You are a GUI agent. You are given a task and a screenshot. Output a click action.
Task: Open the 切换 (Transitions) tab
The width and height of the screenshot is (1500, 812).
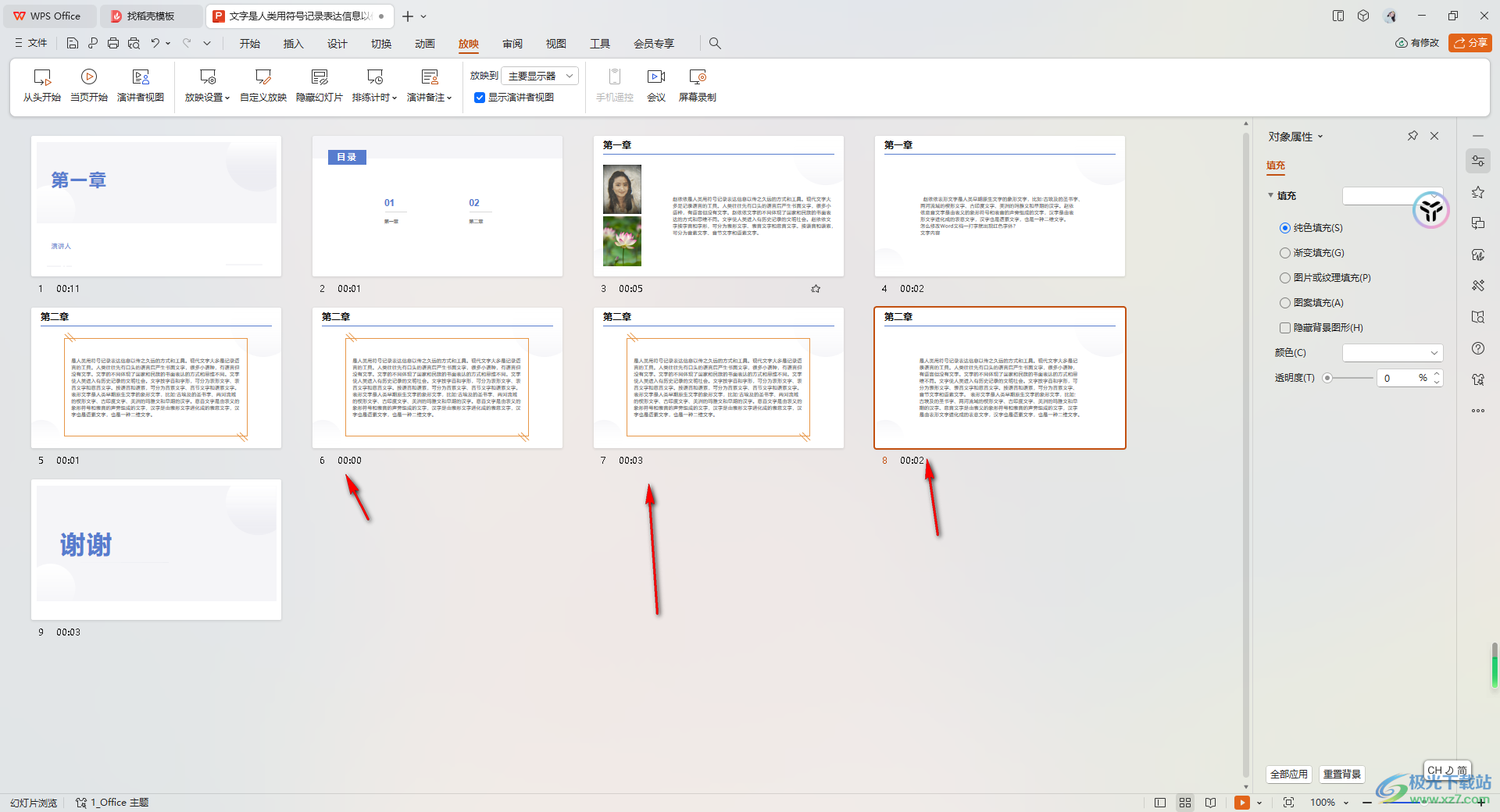(381, 44)
